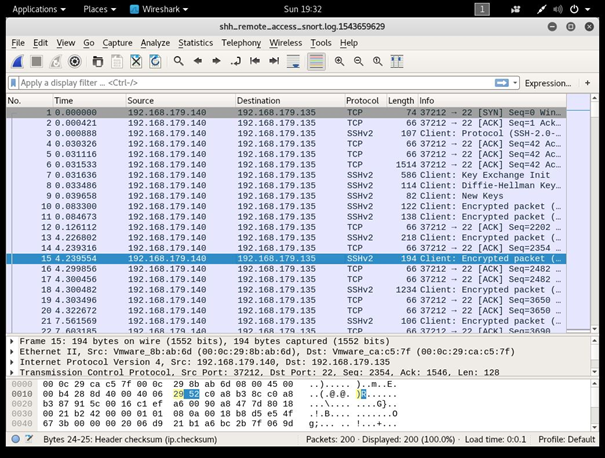Open the Capture menu
Screen dimensions: 605x458
[117, 43]
